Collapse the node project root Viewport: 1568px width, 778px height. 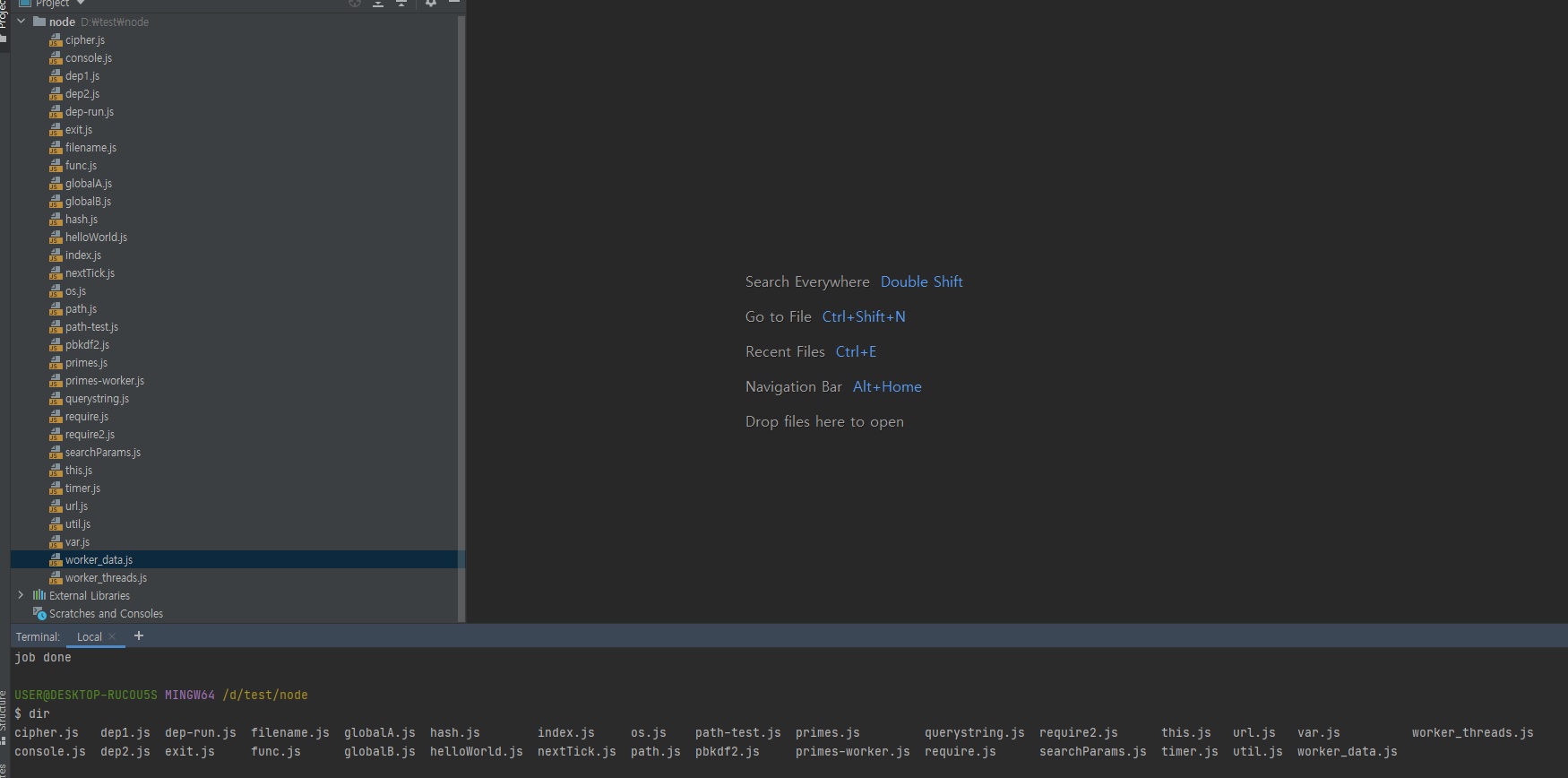[22, 22]
